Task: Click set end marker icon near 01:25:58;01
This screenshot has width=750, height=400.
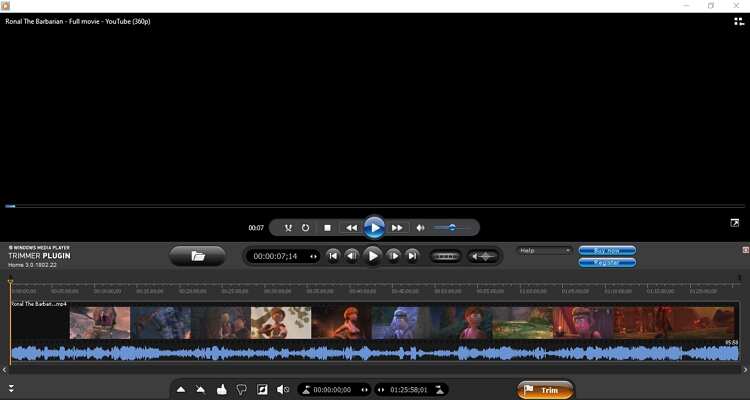Action: click(x=439, y=389)
